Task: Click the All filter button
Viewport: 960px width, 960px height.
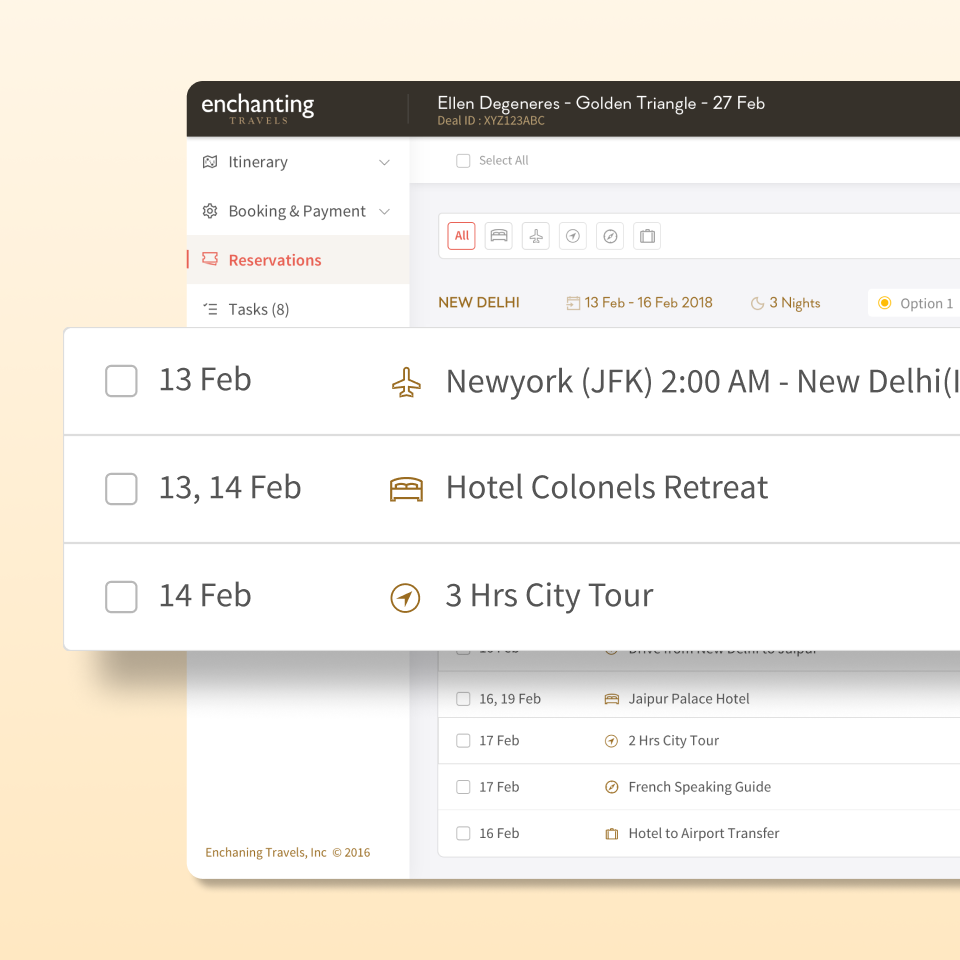Action: coord(461,236)
